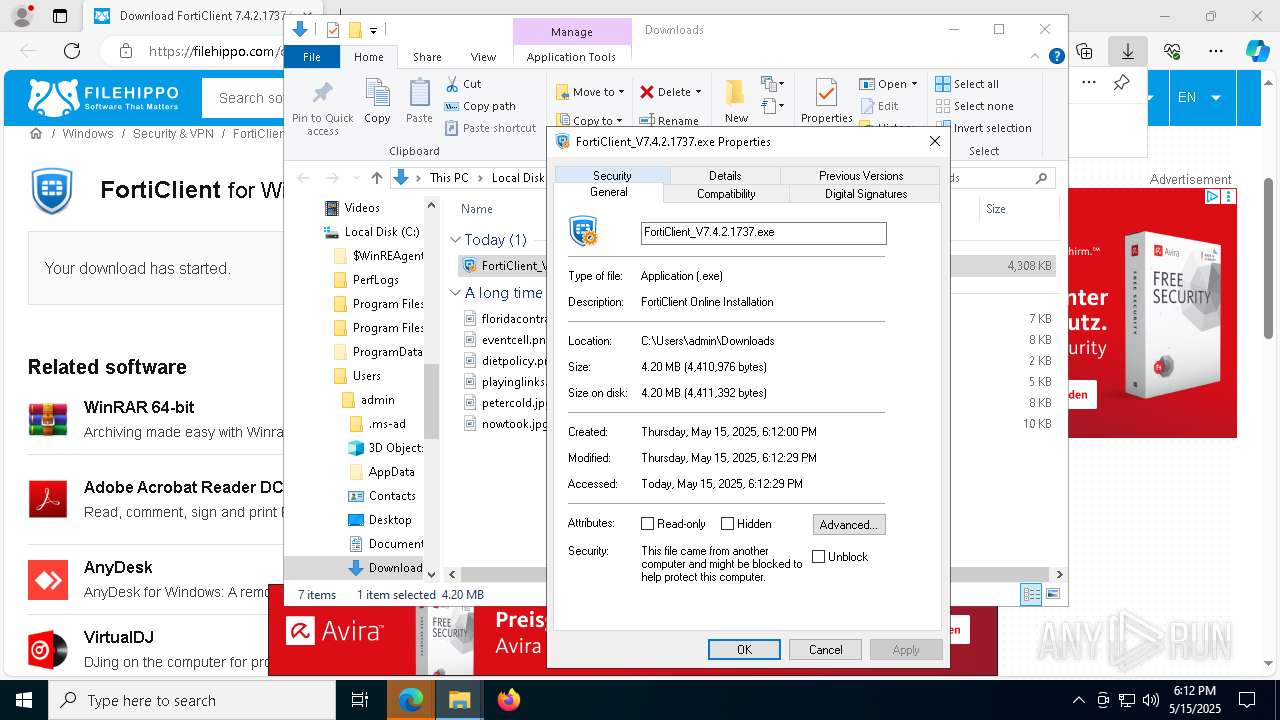Launch Firefox from the taskbar

508,700
